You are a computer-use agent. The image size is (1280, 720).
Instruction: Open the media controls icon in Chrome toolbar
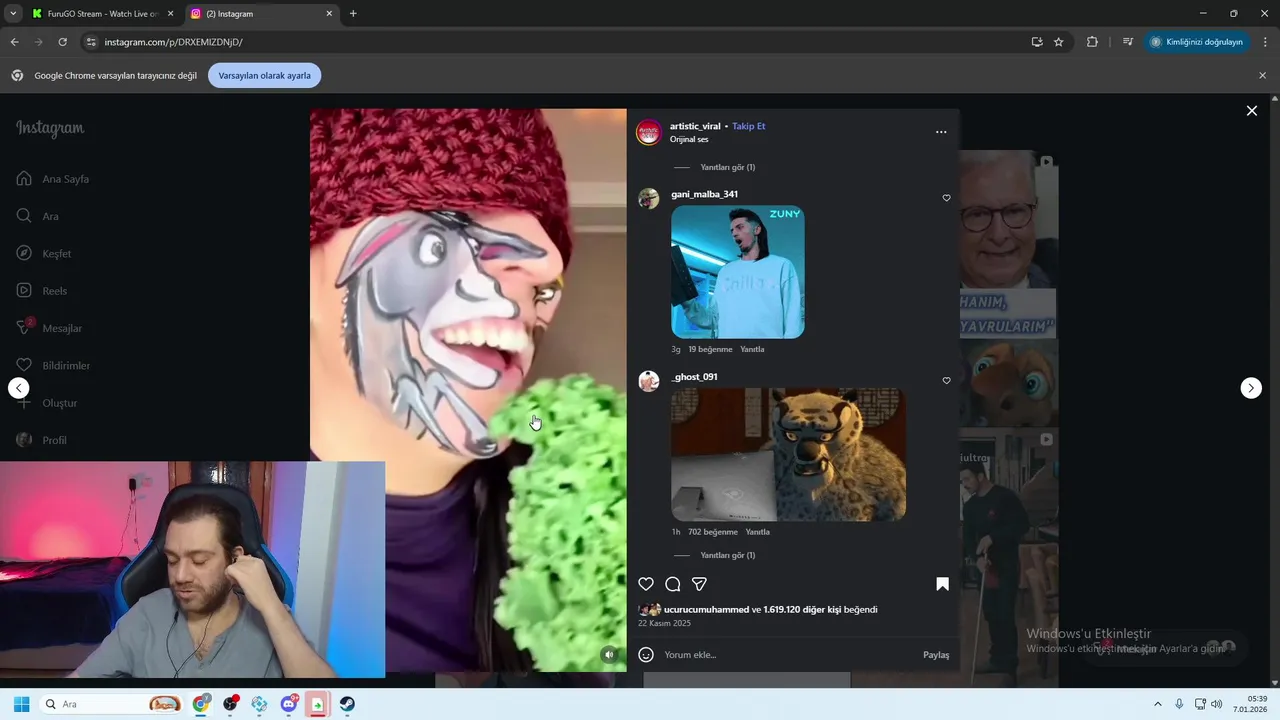point(1128,42)
